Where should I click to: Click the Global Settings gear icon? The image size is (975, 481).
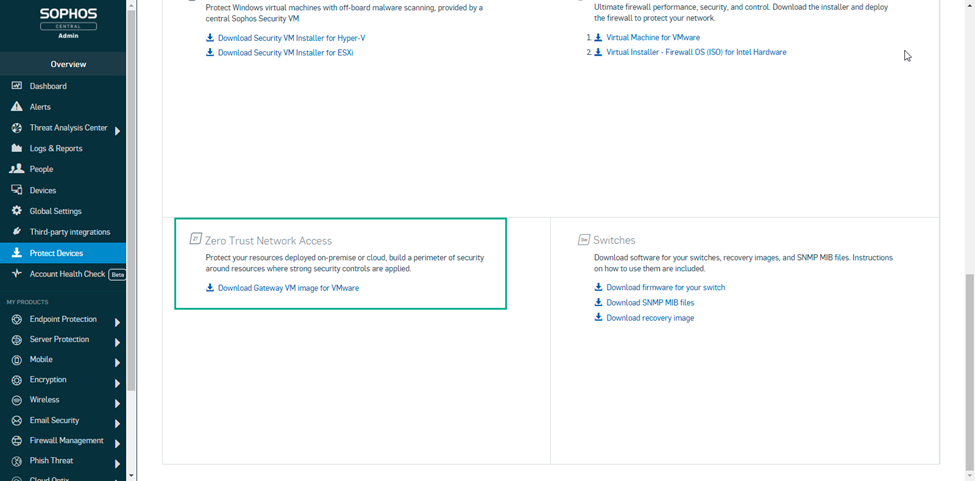click(17, 211)
